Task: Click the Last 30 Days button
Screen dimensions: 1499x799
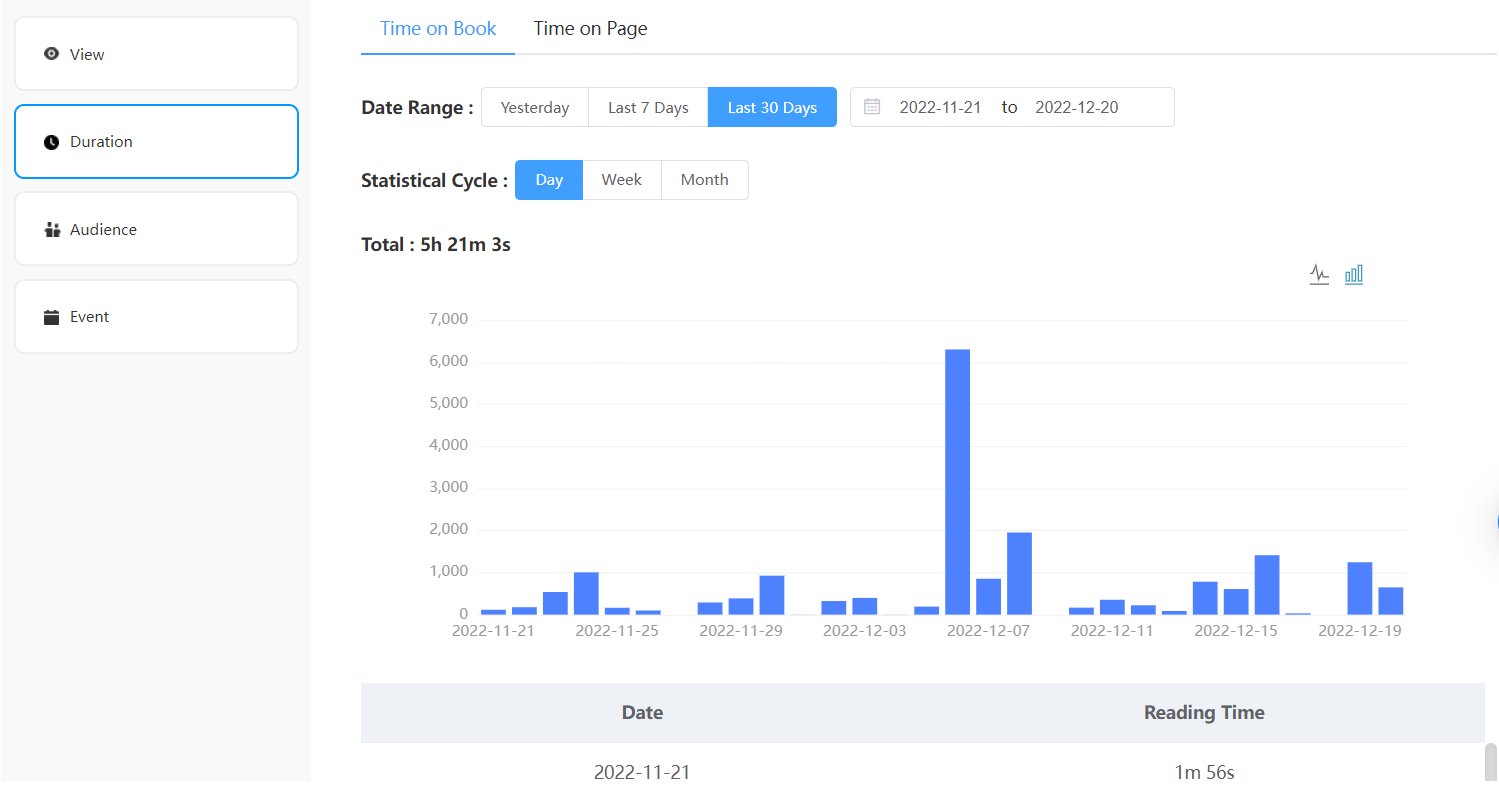Action: (772, 106)
